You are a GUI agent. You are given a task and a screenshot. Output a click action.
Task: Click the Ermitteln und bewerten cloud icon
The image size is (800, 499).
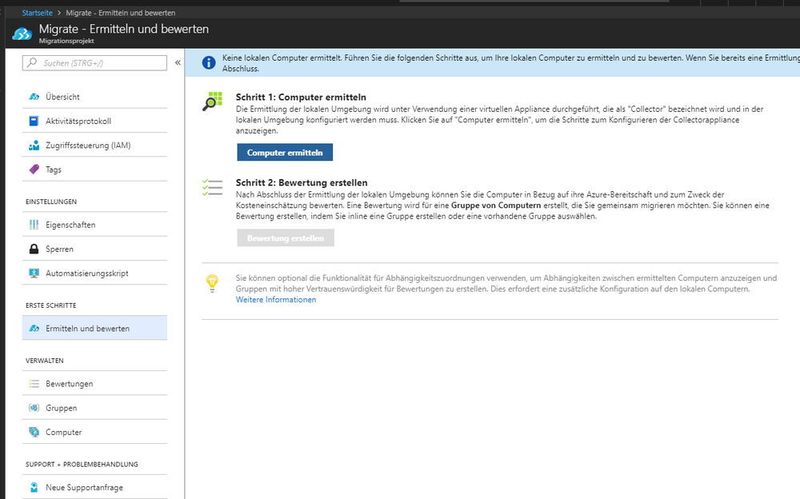coord(34,328)
